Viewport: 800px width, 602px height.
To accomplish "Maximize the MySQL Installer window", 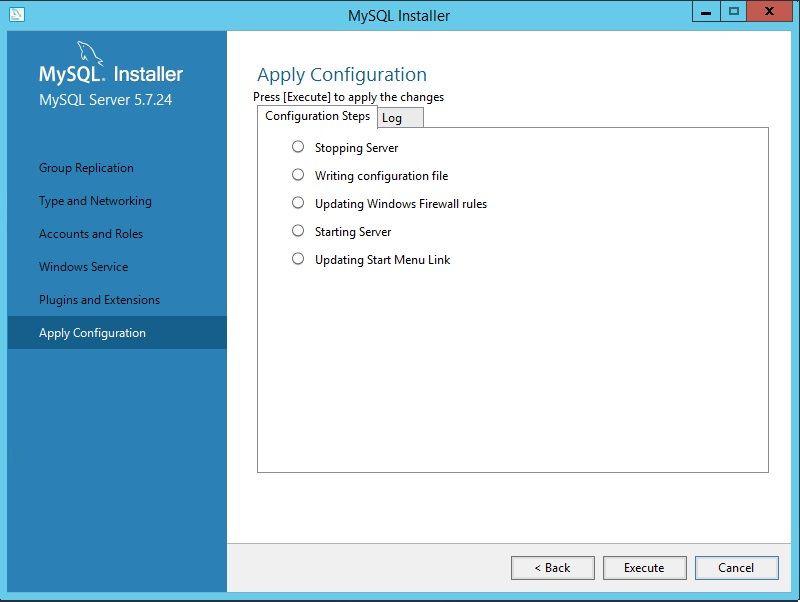I will 734,11.
